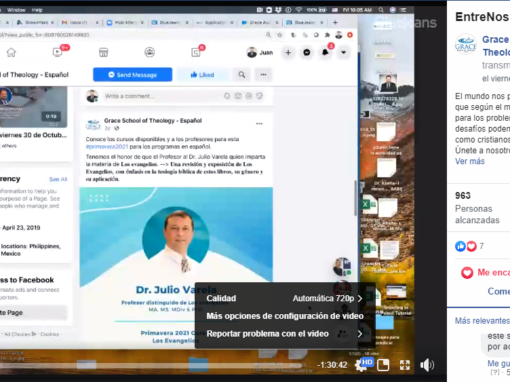Open a new browser tab with the plus
The width and height of the screenshot is (510, 382).
click(335, 22)
